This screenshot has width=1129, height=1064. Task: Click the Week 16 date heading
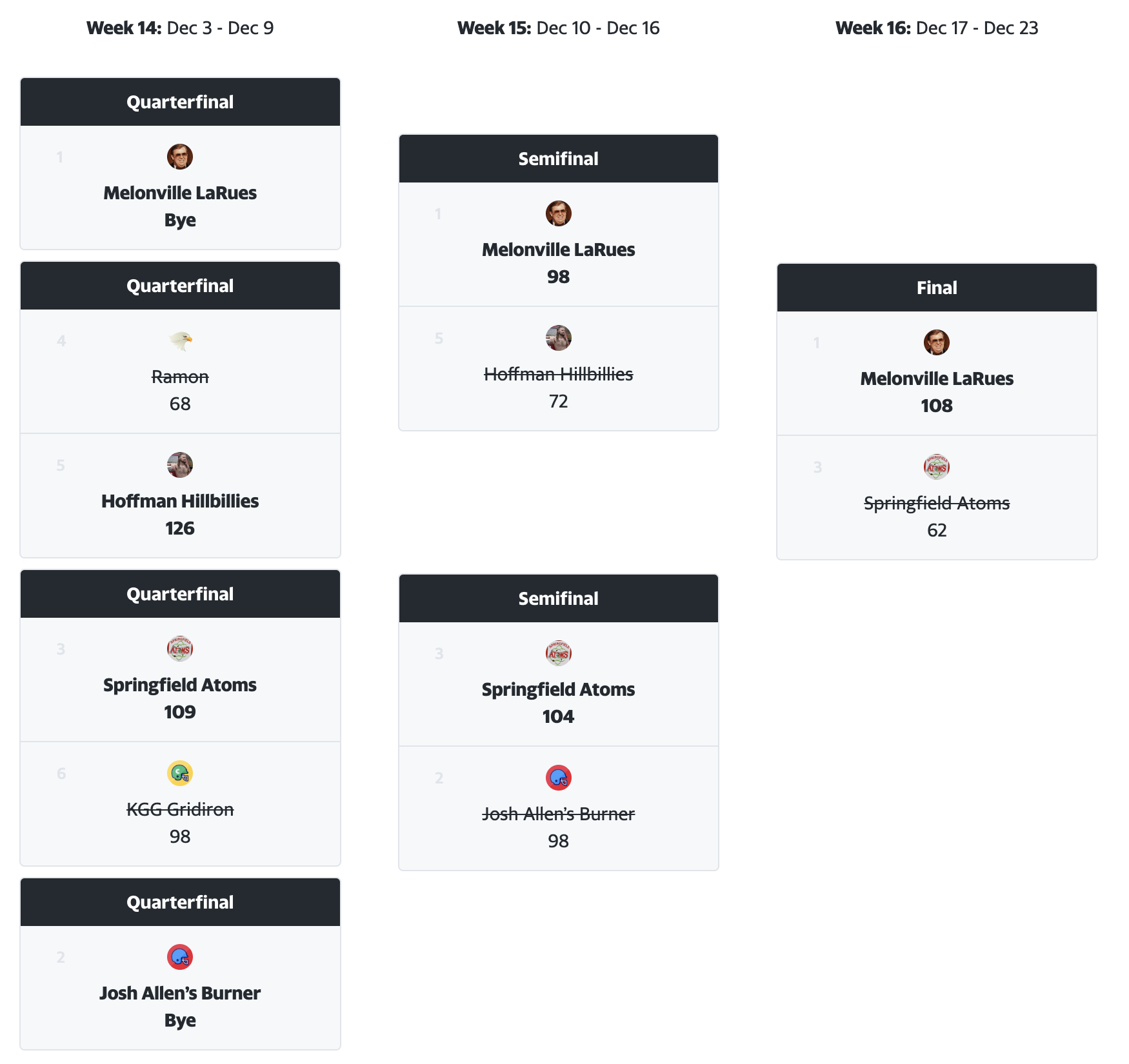click(x=937, y=28)
